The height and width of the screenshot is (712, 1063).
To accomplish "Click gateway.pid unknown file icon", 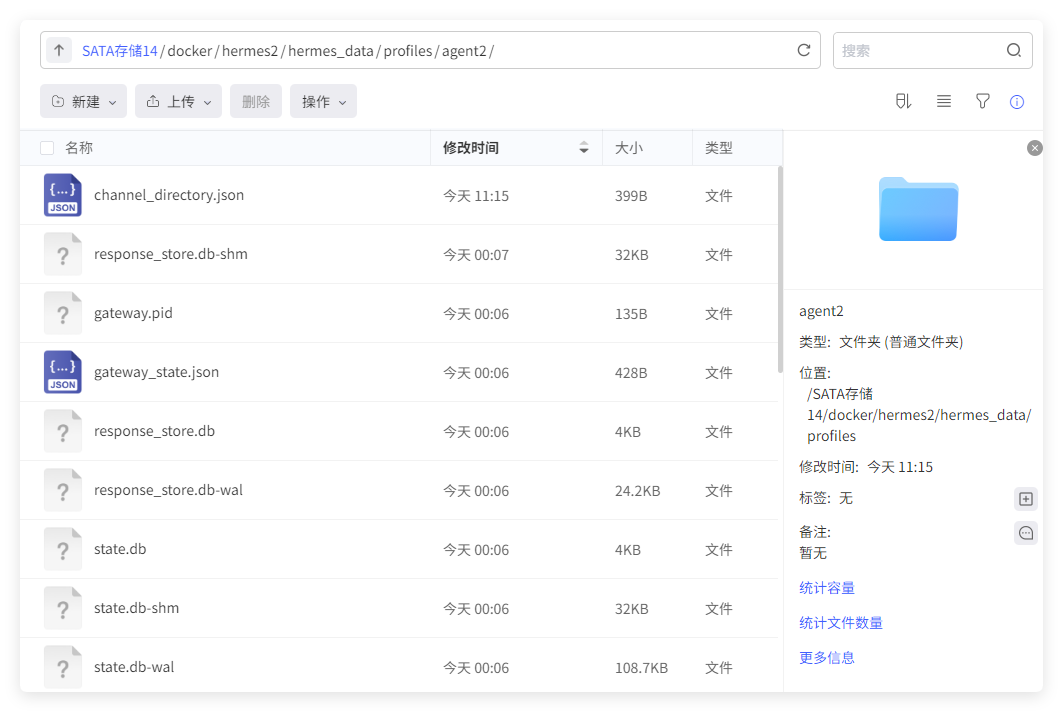I will [x=62, y=313].
